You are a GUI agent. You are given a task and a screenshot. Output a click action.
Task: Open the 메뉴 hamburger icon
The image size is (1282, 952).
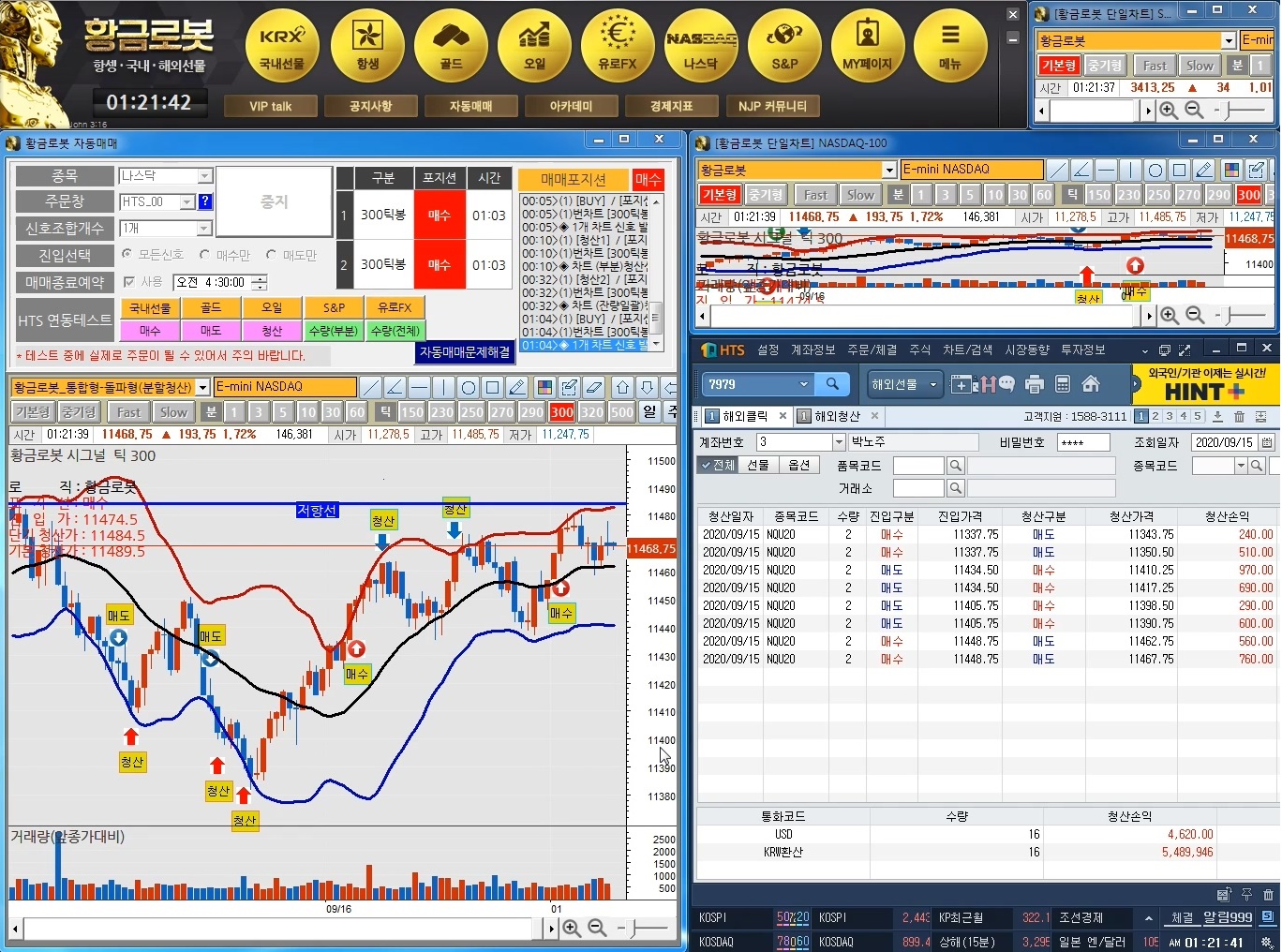950,47
